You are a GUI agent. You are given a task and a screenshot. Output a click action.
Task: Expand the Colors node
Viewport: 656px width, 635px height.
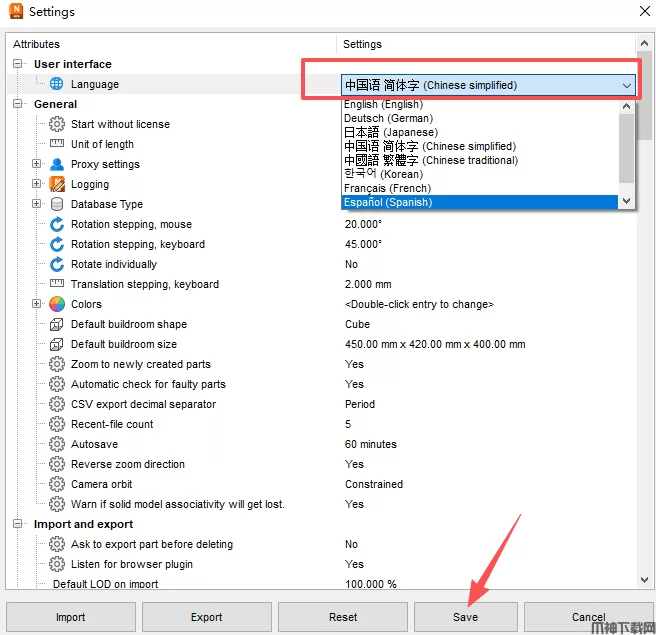[x=36, y=304]
